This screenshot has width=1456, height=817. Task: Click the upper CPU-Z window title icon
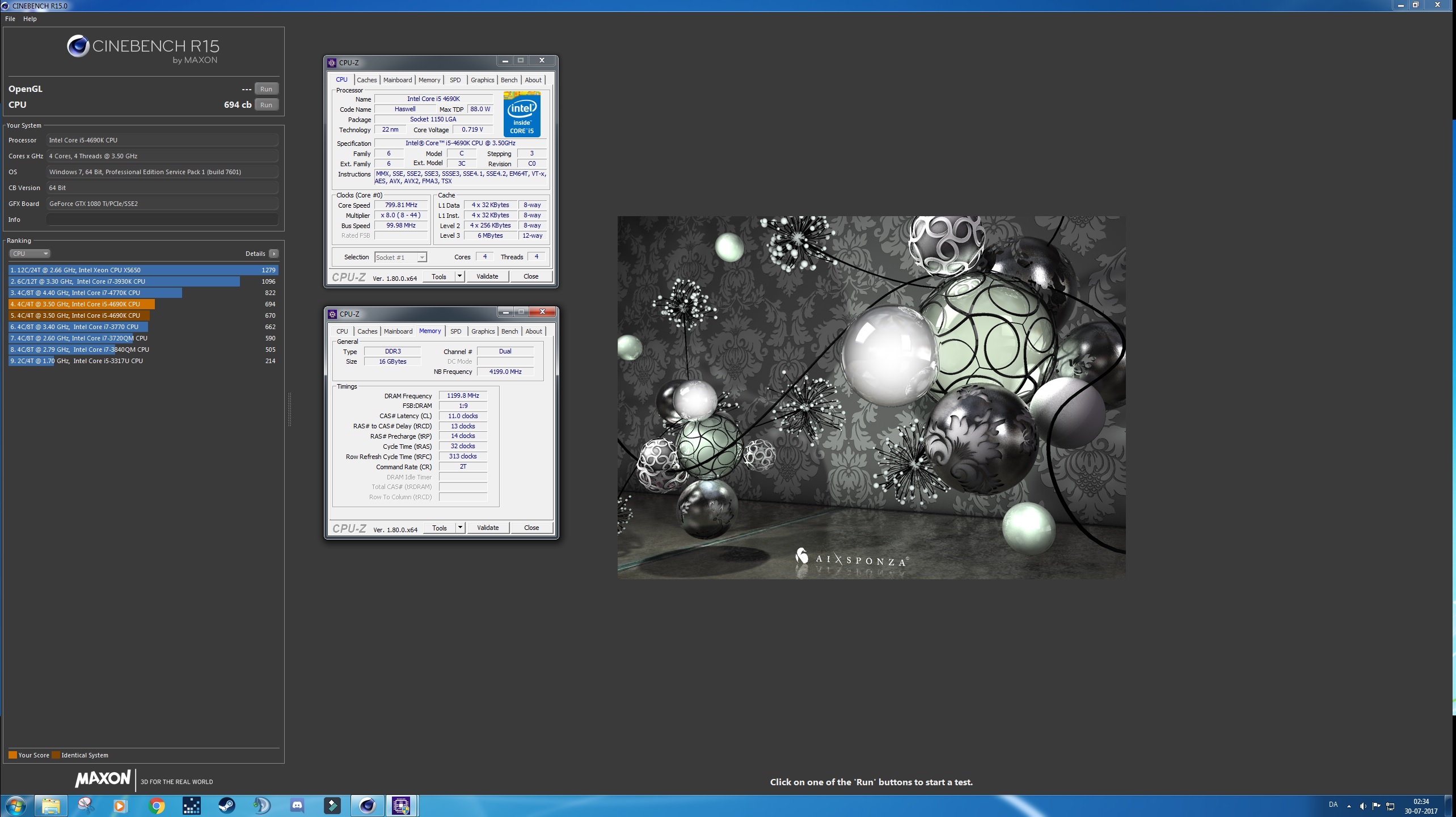[332, 62]
